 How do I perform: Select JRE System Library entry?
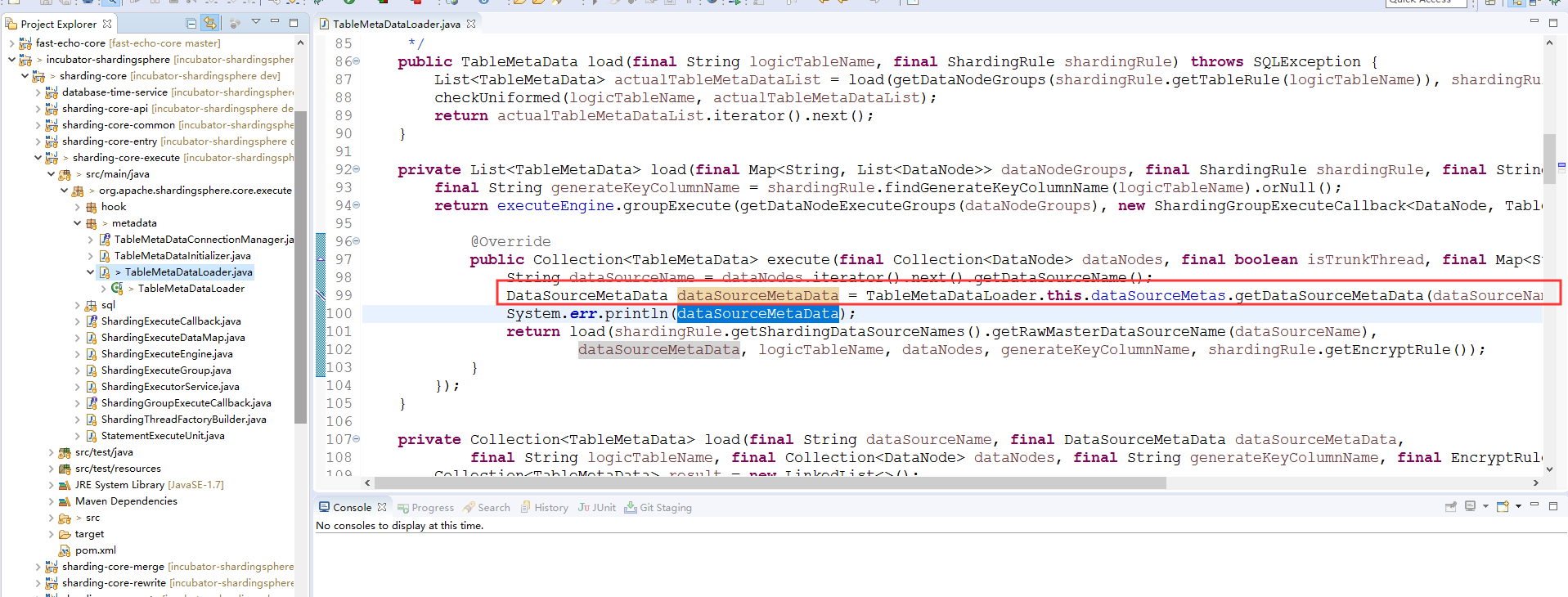(x=149, y=485)
